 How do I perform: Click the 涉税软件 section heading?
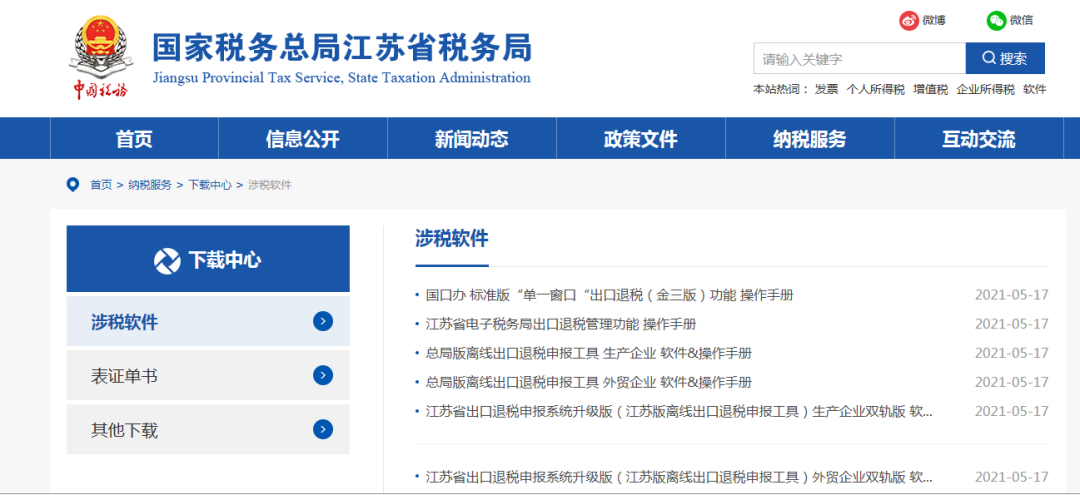(452, 239)
